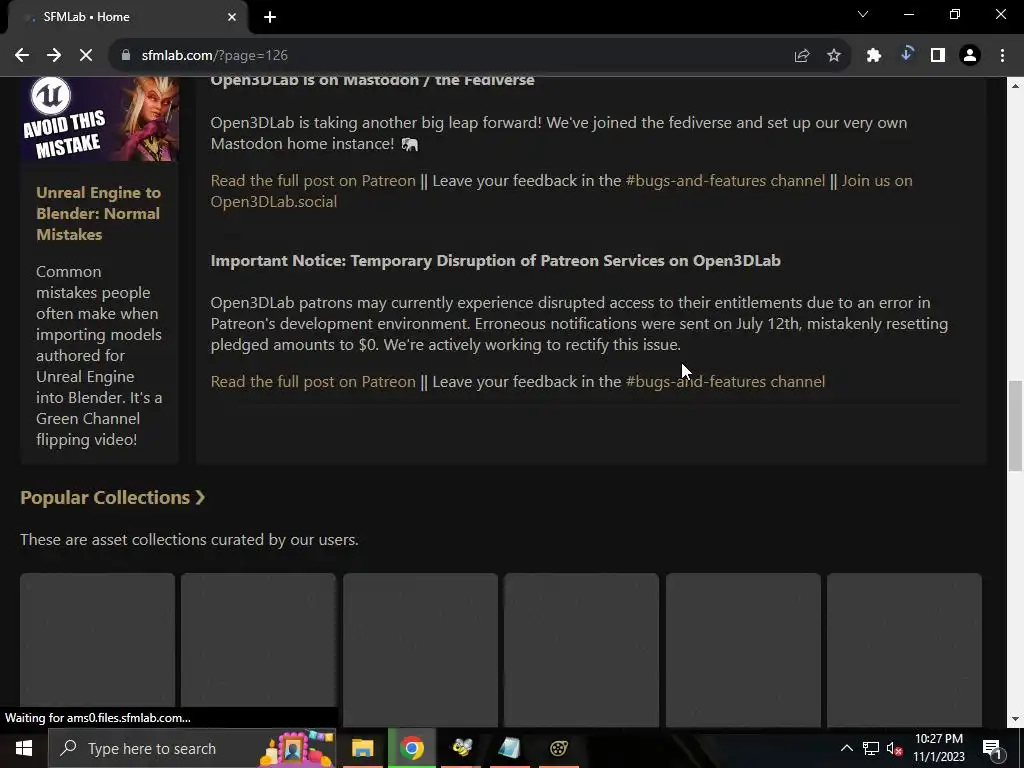1024x768 pixels.
Task: Click the scrollbar up arrow
Action: 1016,86
